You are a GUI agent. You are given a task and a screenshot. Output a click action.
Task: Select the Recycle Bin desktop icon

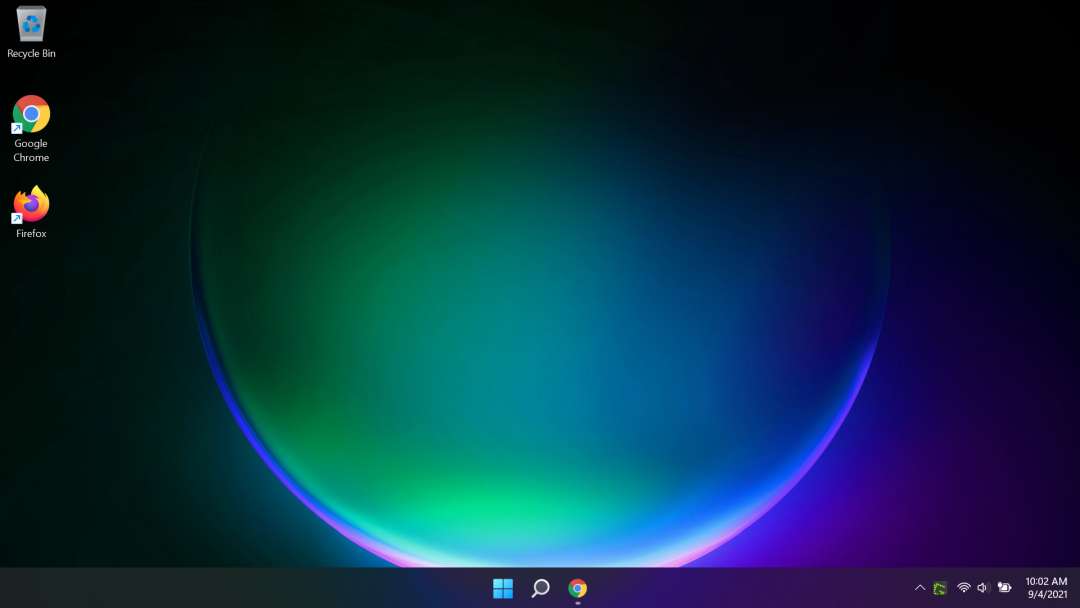[x=31, y=24]
